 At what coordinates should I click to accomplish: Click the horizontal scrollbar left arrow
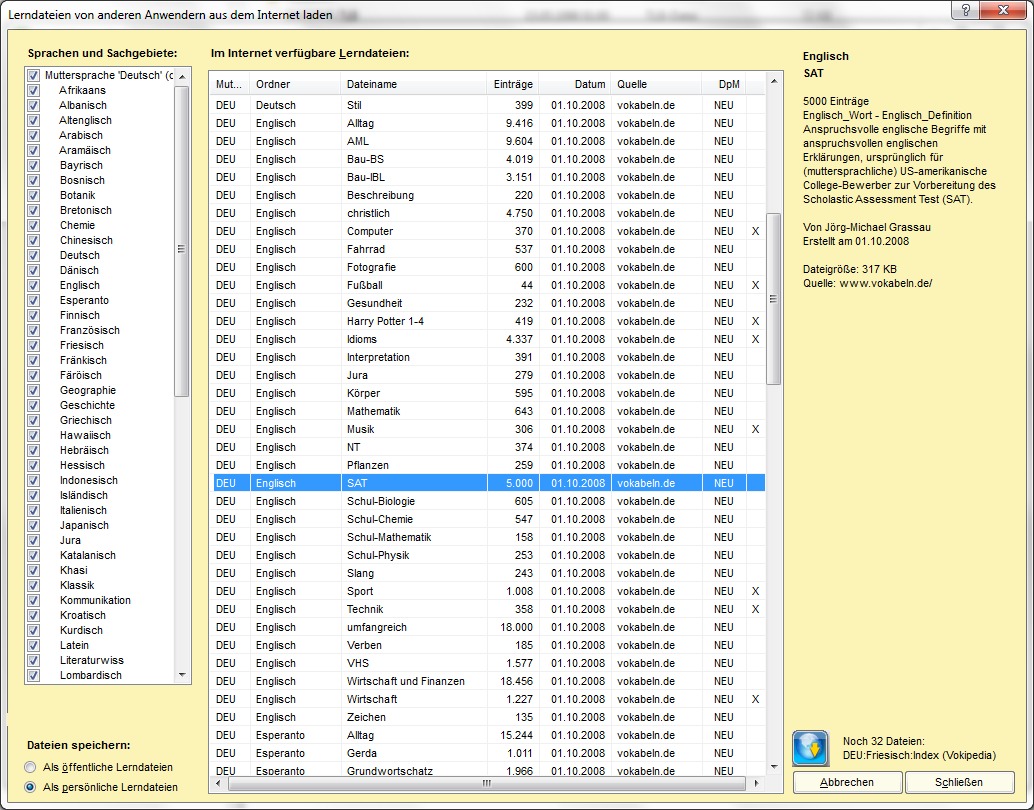point(218,784)
